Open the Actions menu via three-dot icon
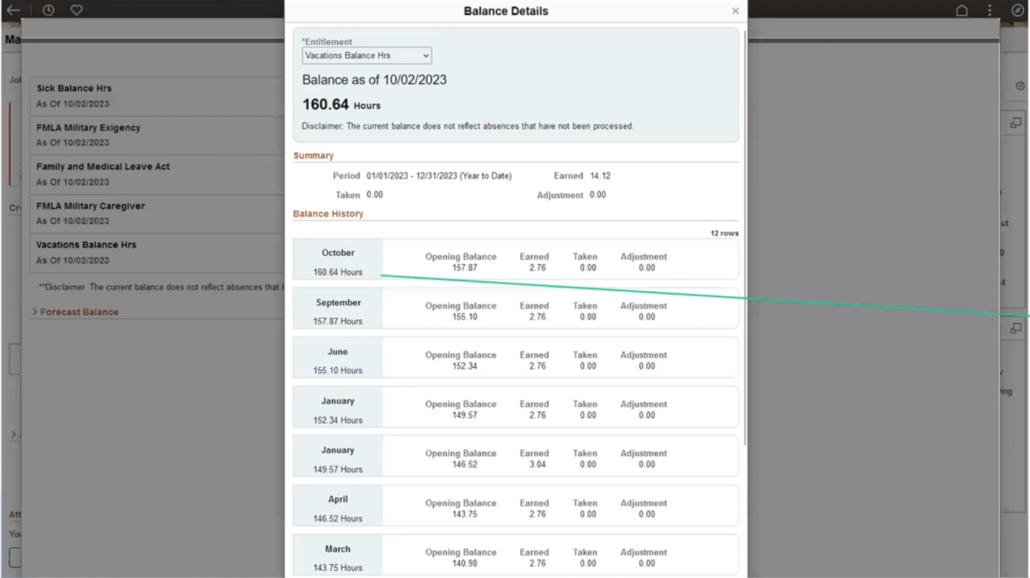 pyautogui.click(x=989, y=10)
